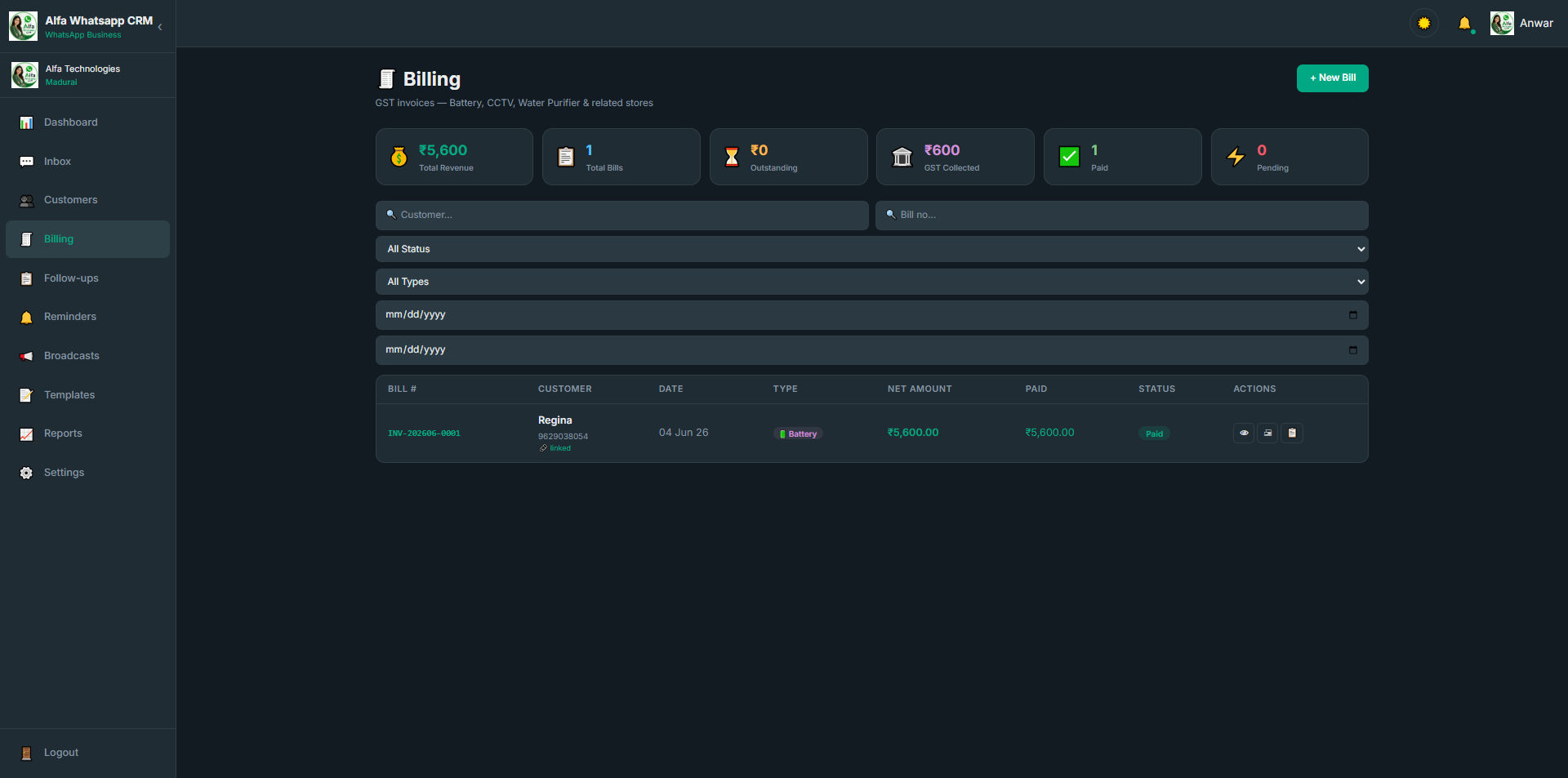Viewport: 1568px width, 778px height.
Task: Click the GST Collected ₹600 card
Action: tap(955, 157)
